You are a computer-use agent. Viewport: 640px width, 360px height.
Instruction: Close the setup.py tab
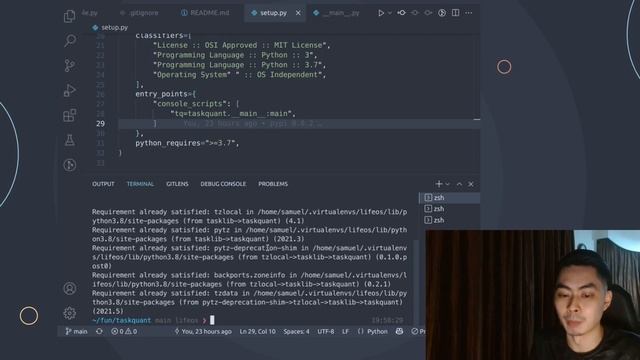click(298, 13)
